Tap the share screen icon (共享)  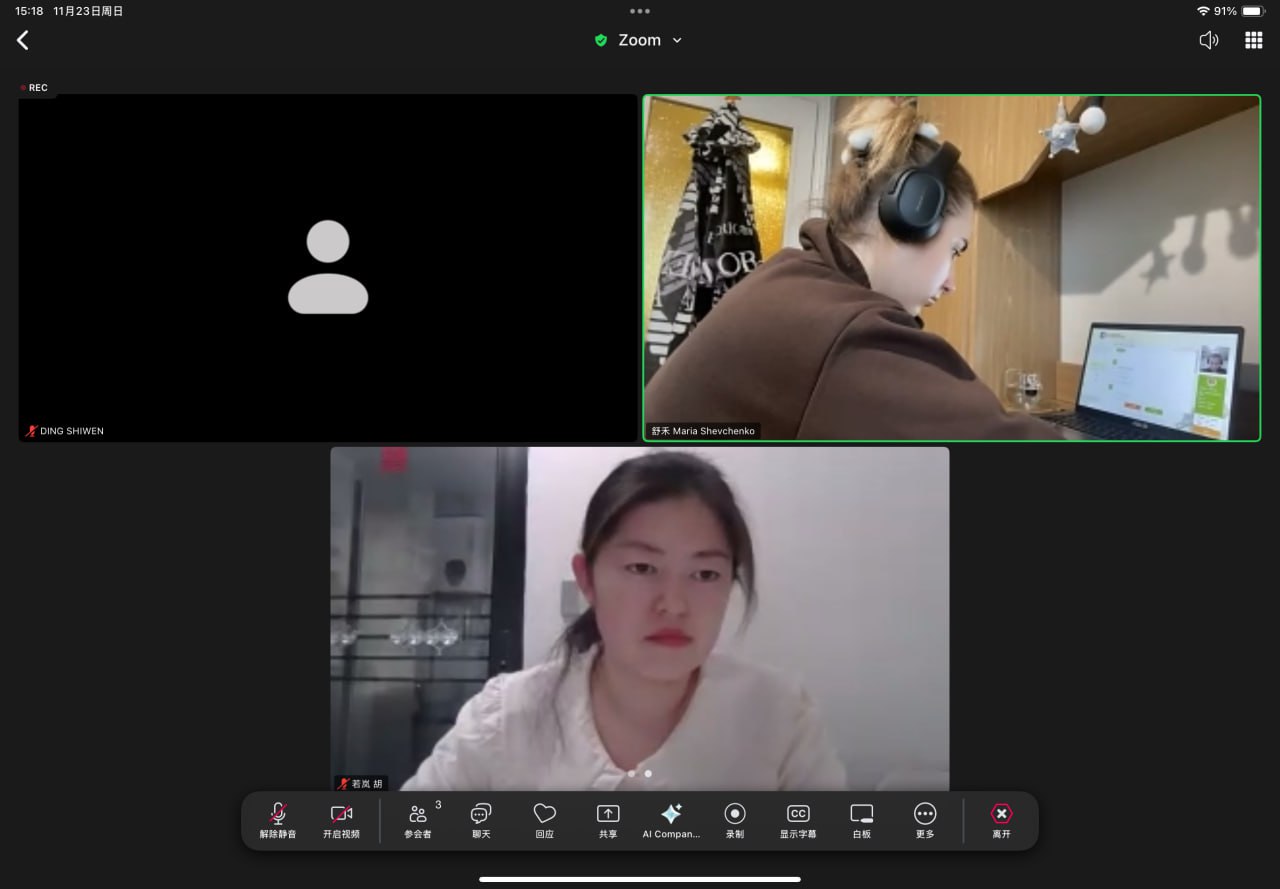pos(608,820)
